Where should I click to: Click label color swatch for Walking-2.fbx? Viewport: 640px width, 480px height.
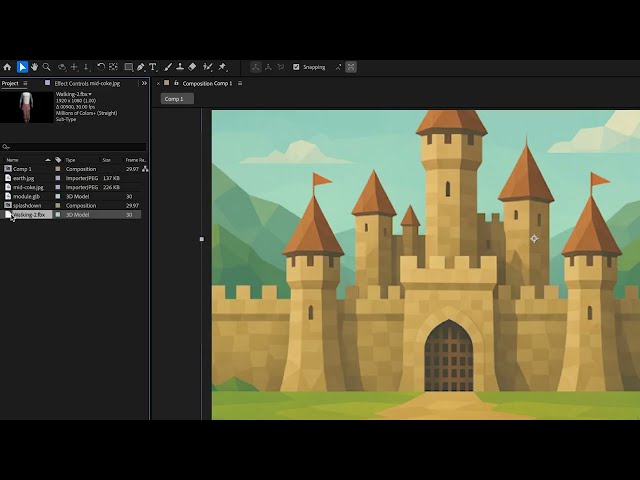pos(58,214)
